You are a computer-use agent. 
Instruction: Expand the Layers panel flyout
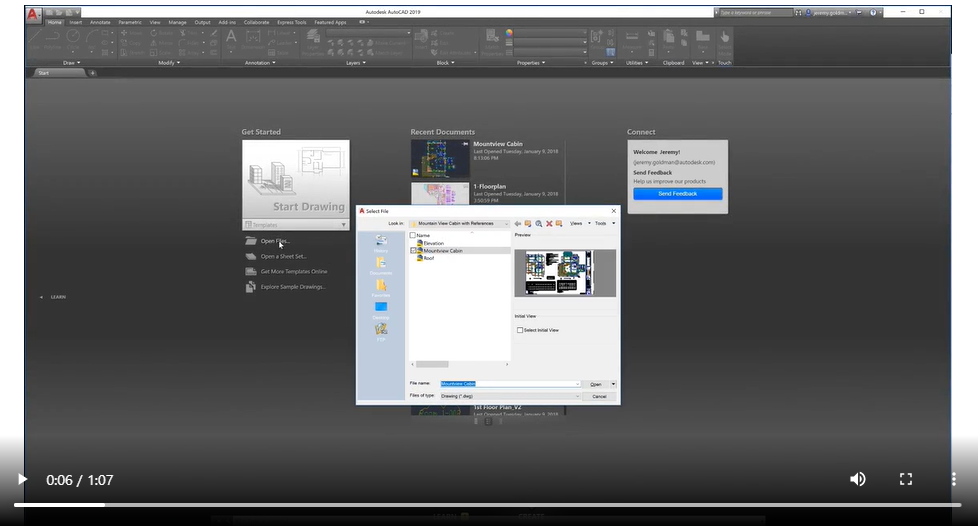coord(356,62)
